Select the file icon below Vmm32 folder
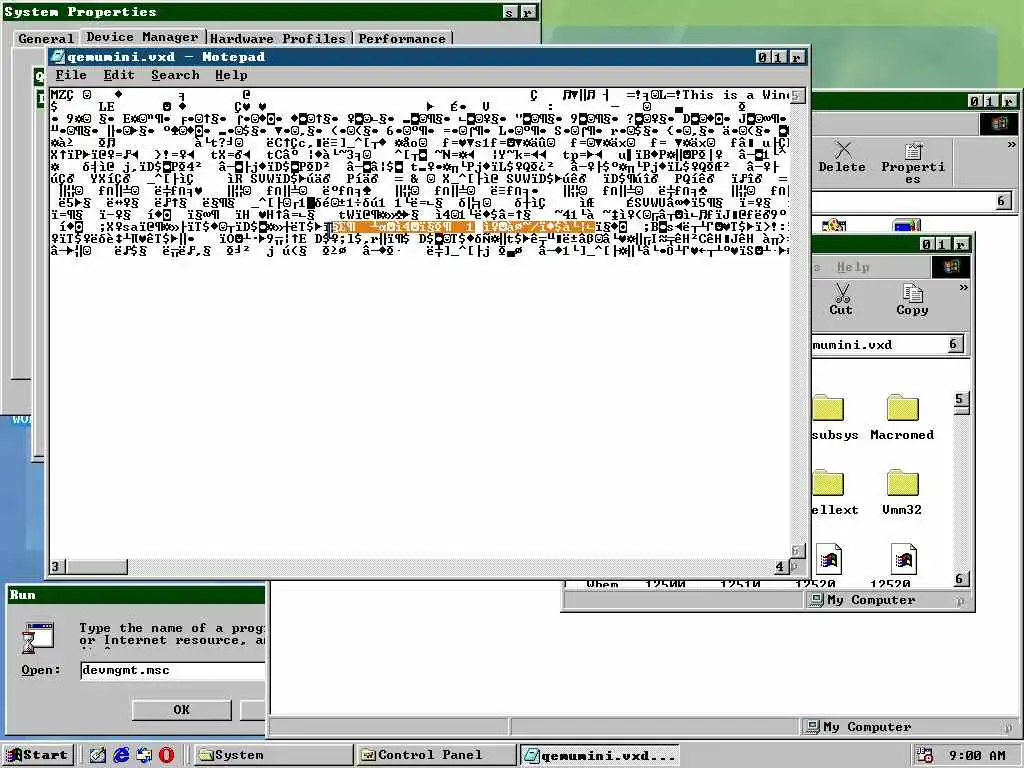The width and height of the screenshot is (1024, 768). (904, 560)
